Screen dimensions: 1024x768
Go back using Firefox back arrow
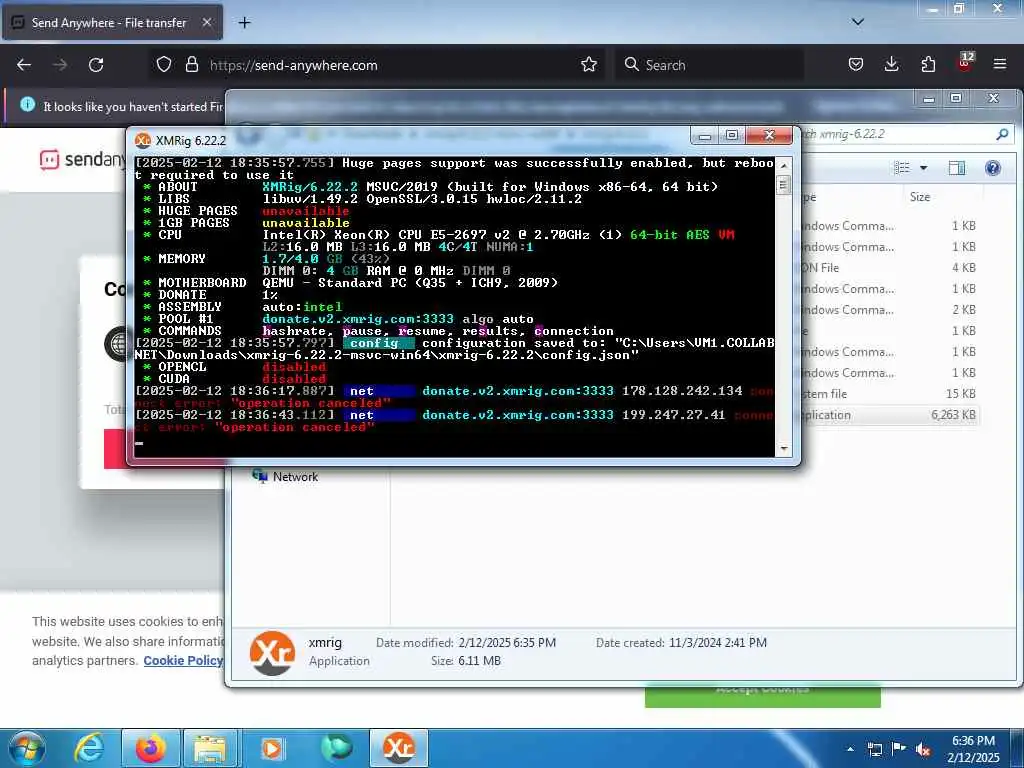(x=24, y=65)
